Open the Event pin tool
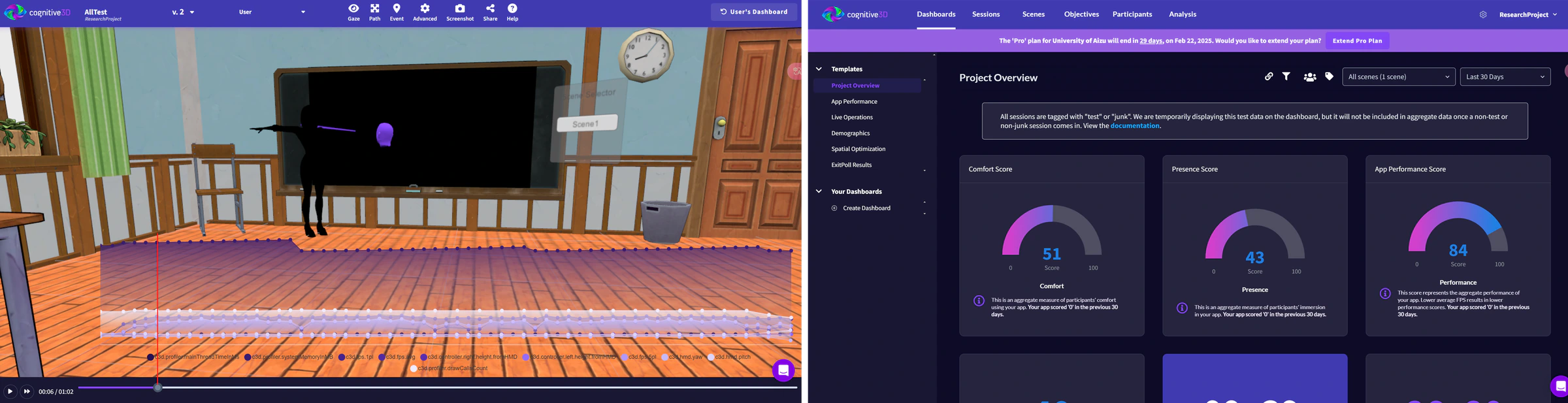 397,12
